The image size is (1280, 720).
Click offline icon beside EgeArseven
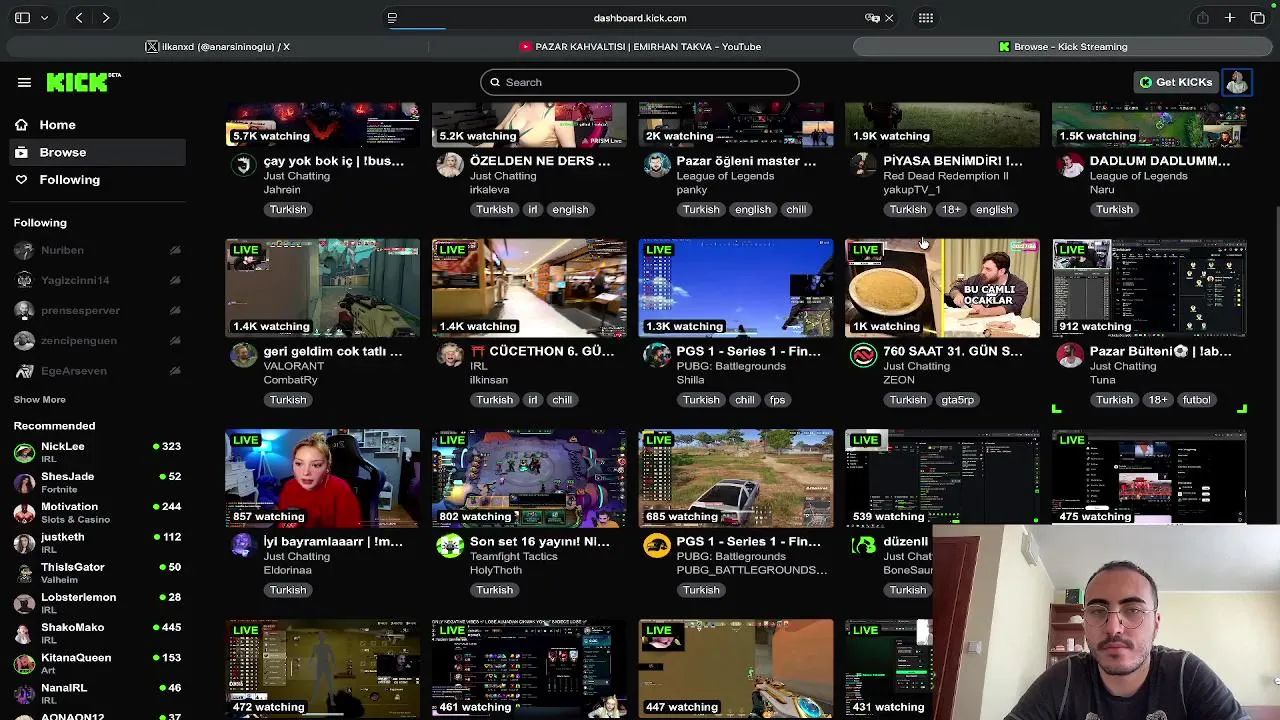(175, 371)
